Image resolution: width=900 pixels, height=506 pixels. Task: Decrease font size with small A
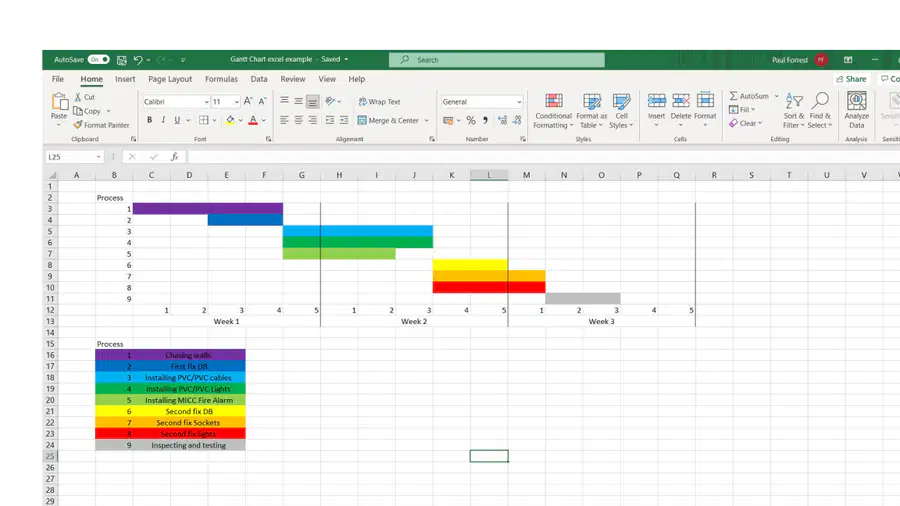pos(262,101)
